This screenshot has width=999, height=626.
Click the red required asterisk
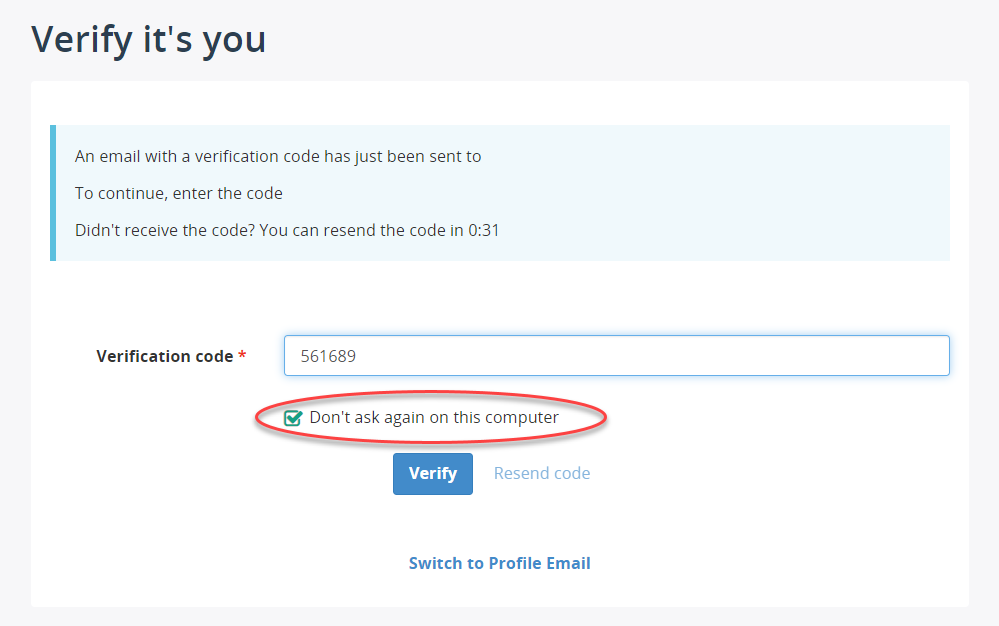(242, 355)
